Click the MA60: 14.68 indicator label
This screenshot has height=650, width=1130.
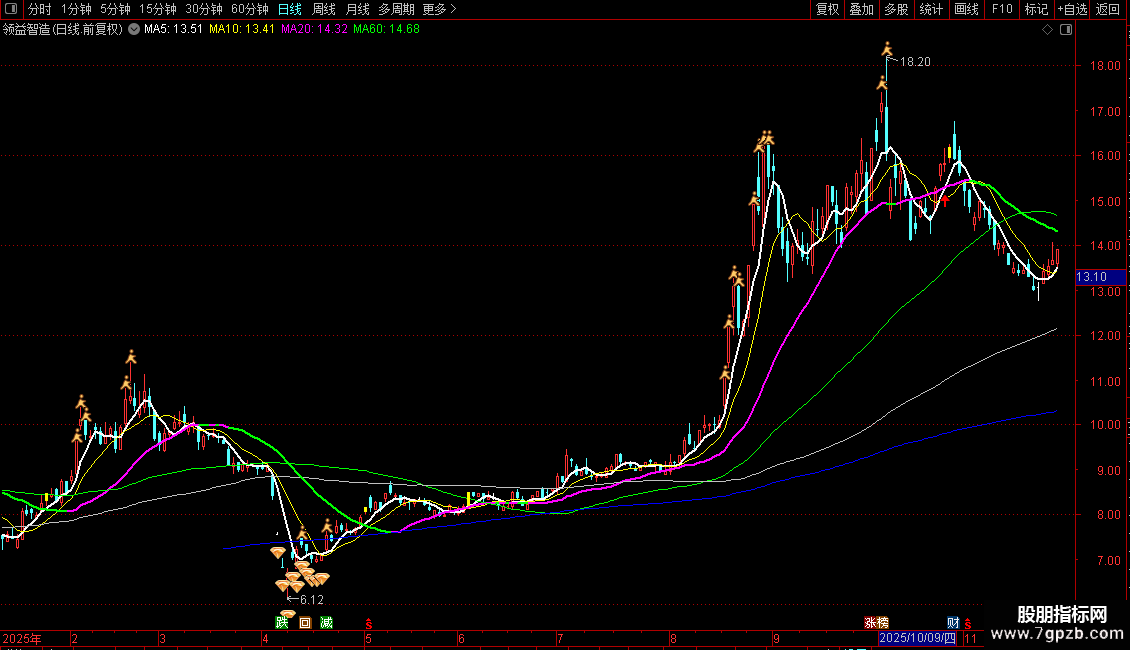click(x=386, y=30)
